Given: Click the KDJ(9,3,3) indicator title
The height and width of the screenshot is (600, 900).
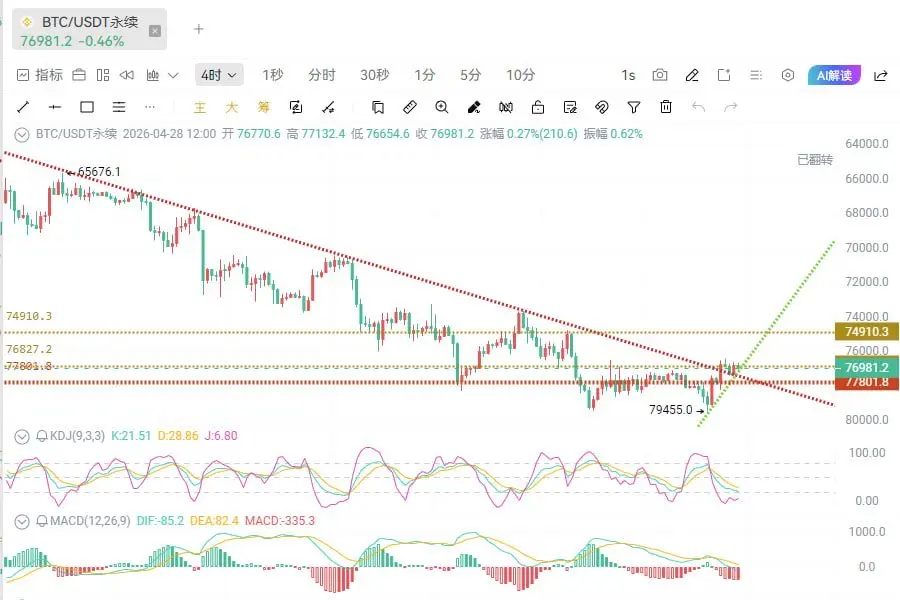Looking at the screenshot, I should (77, 436).
